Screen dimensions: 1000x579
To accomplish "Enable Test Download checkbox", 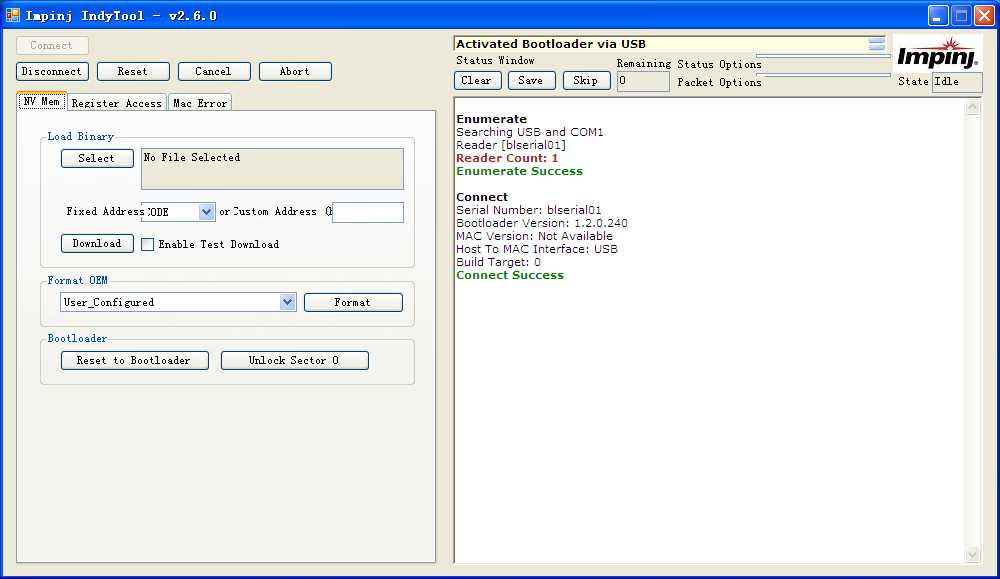I will [147, 244].
